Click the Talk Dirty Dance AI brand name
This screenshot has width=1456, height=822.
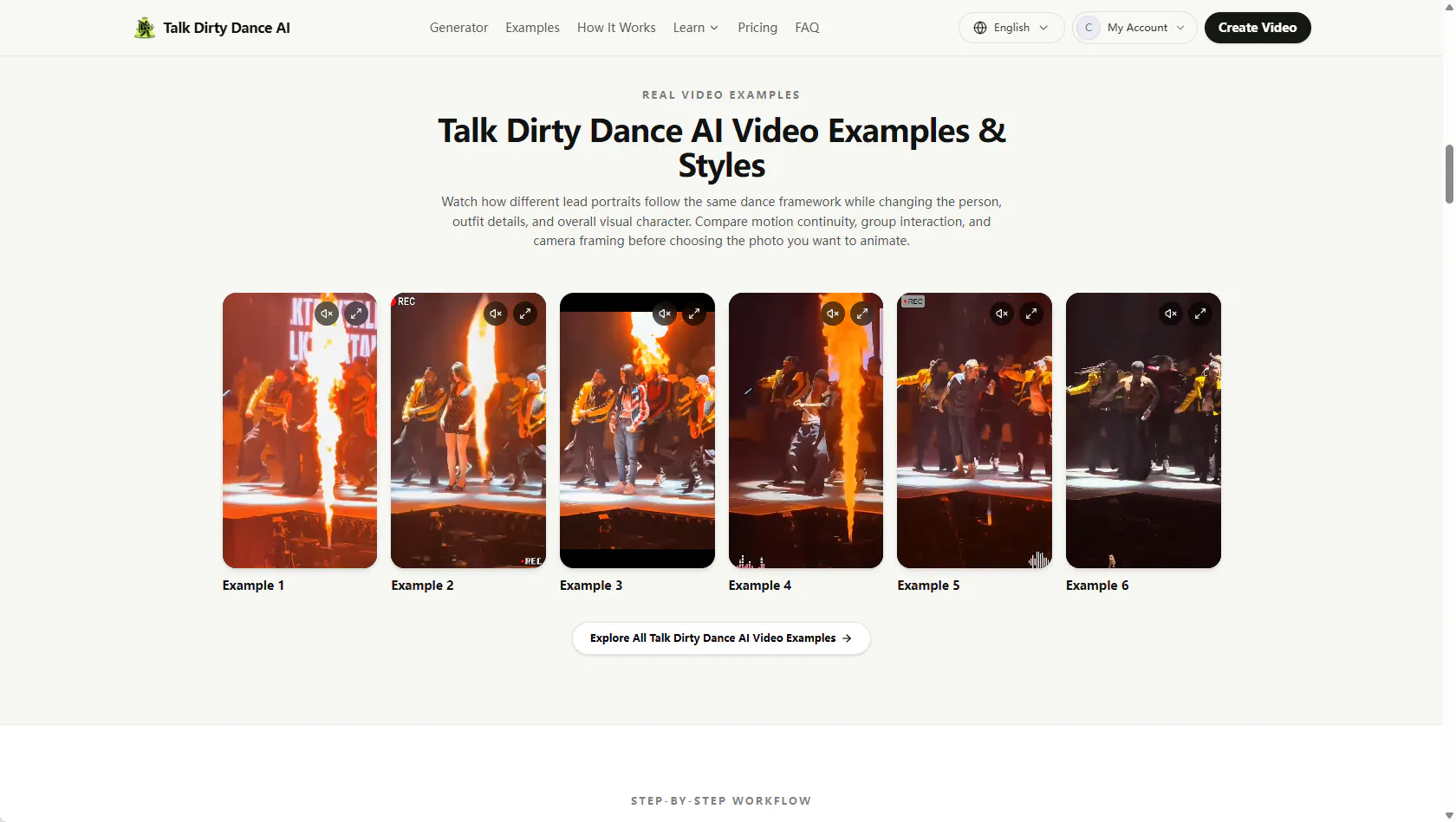pos(227,28)
